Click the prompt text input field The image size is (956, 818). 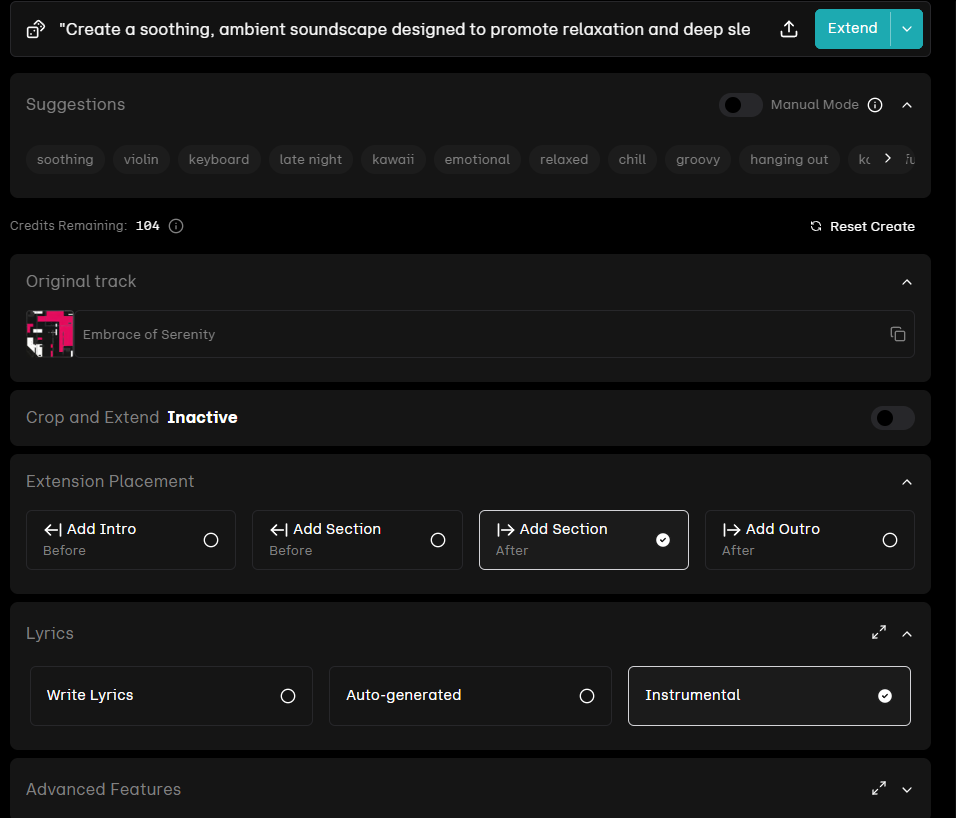[405, 29]
